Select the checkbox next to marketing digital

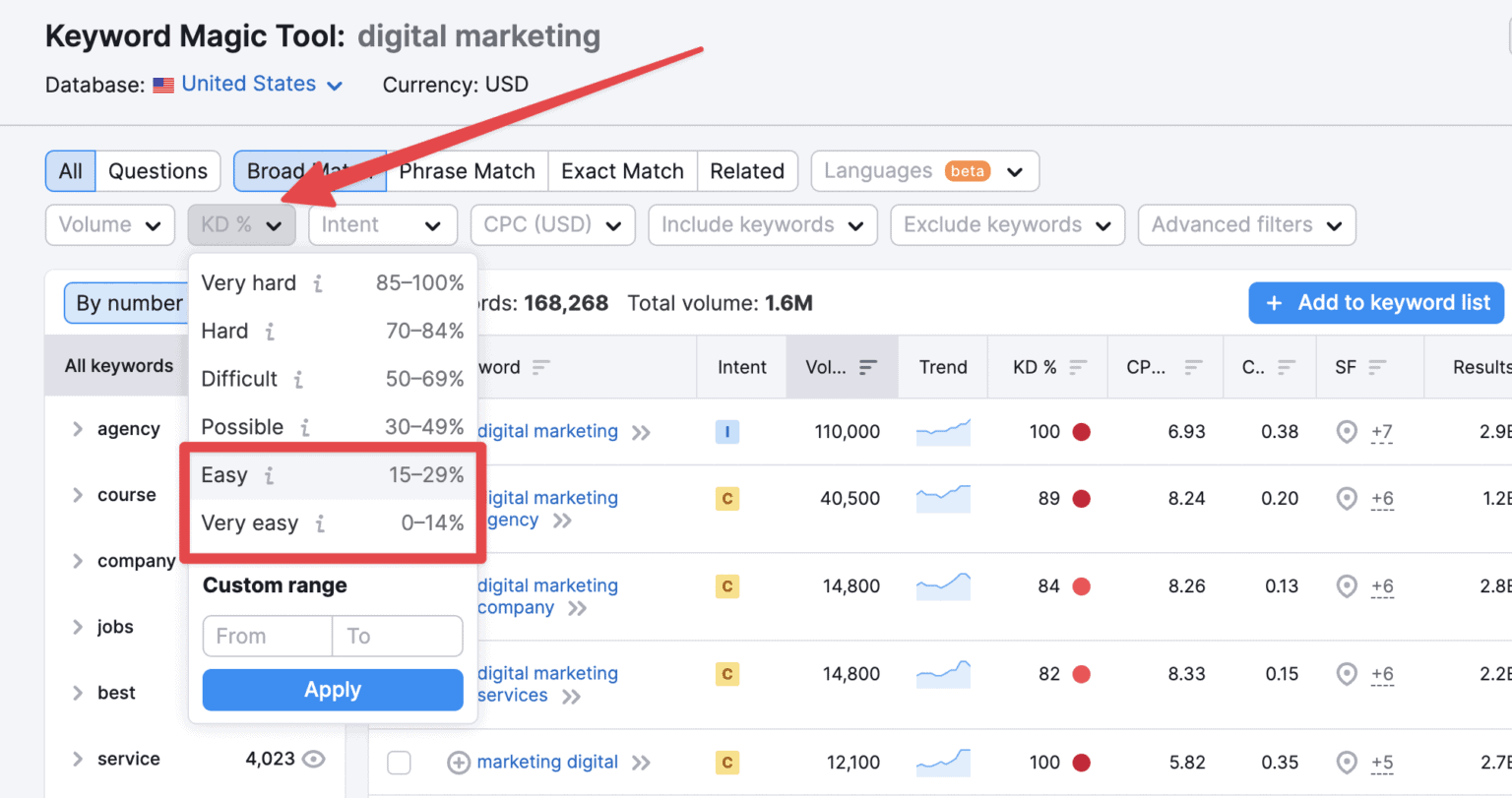pos(399,762)
